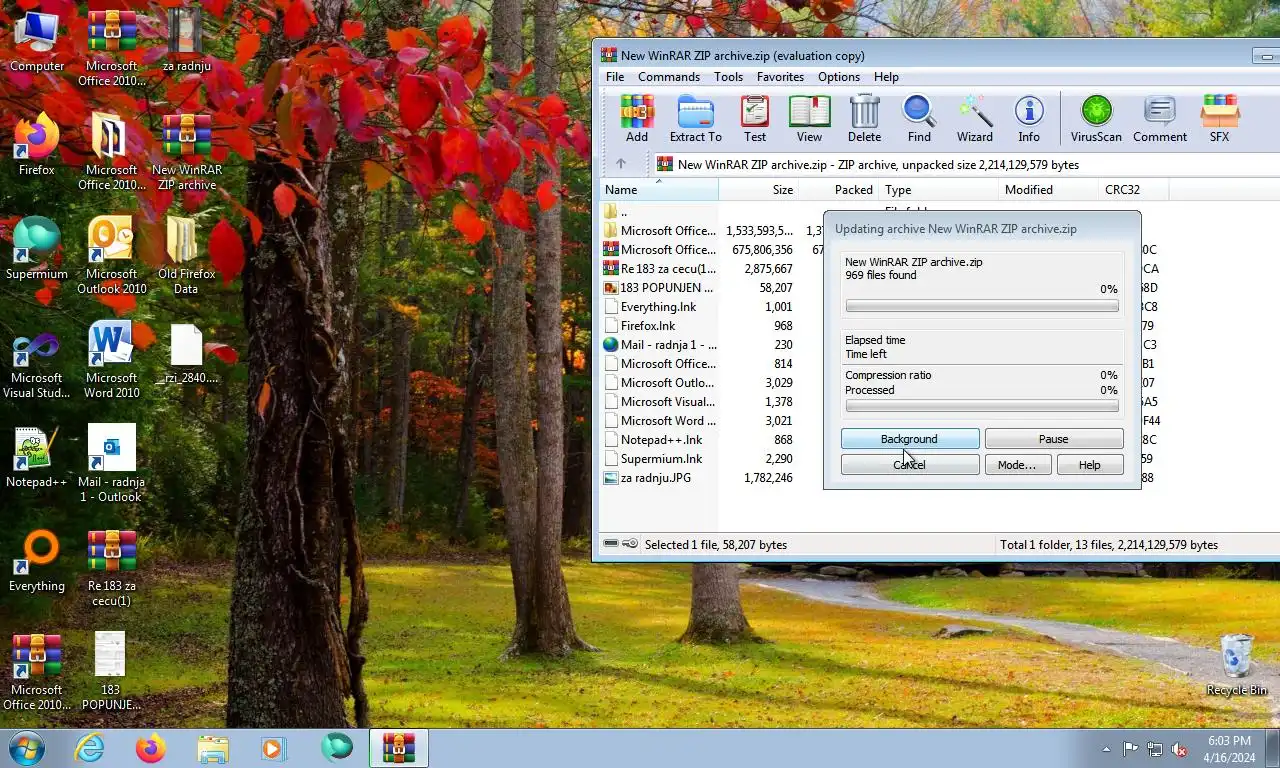
Task: Click the Add toolbar icon in WinRAR
Action: (636, 119)
